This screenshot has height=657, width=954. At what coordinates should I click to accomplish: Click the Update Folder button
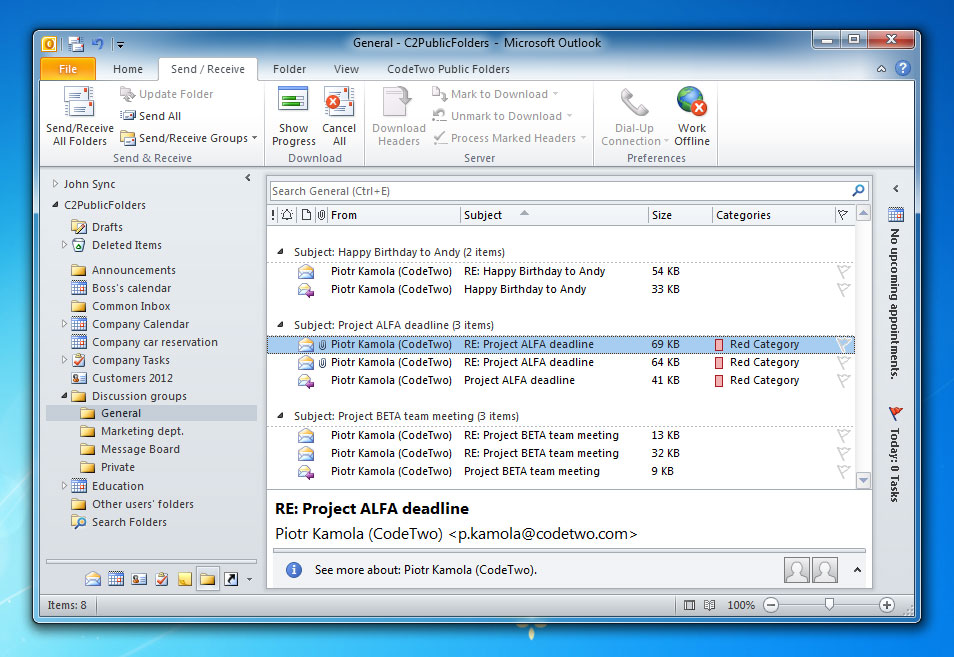[167, 94]
